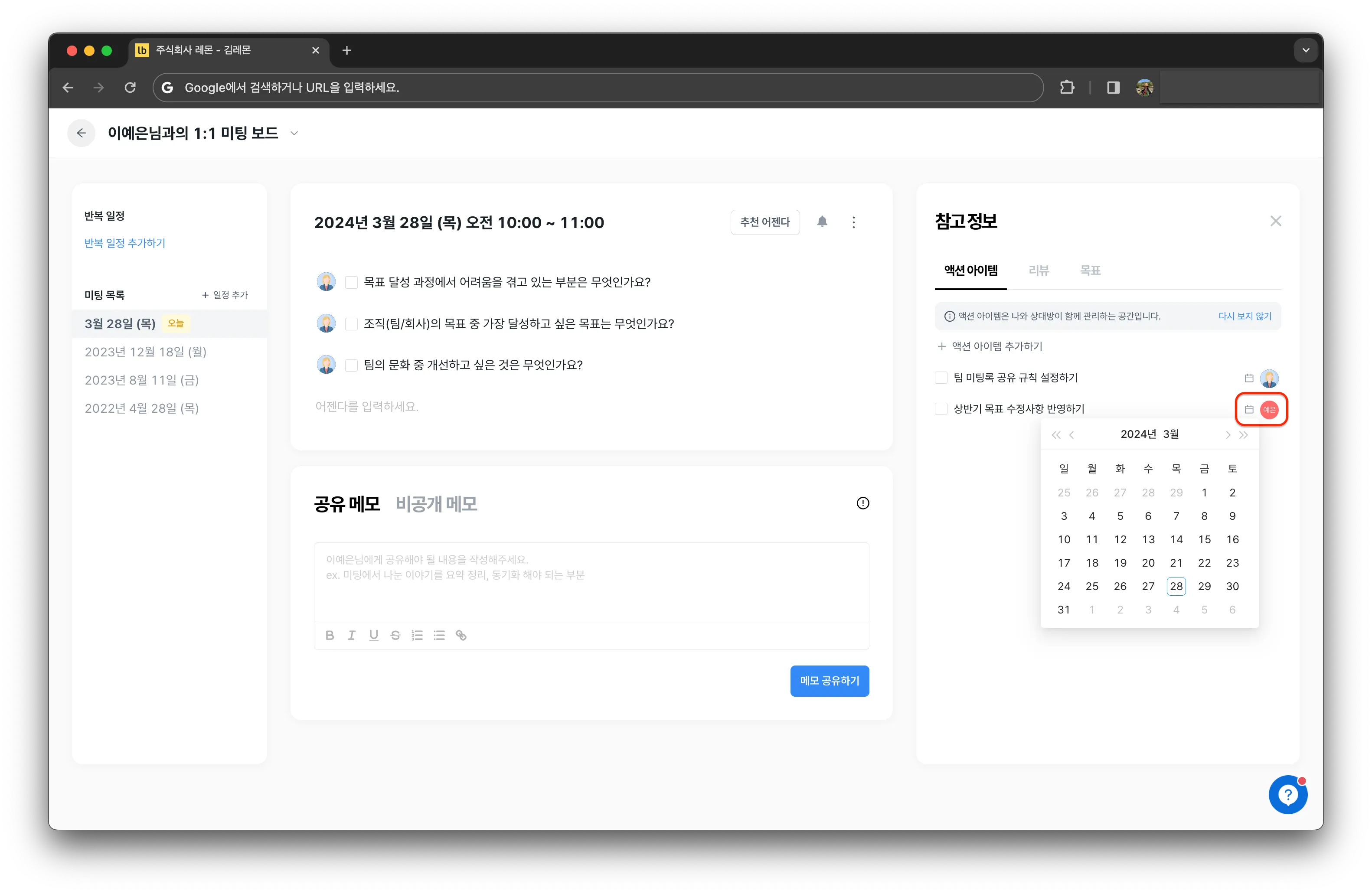Check agenda 팀의 문화 중 개선하고 싶은 것
The width and height of the screenshot is (1372, 894).
coord(351,365)
